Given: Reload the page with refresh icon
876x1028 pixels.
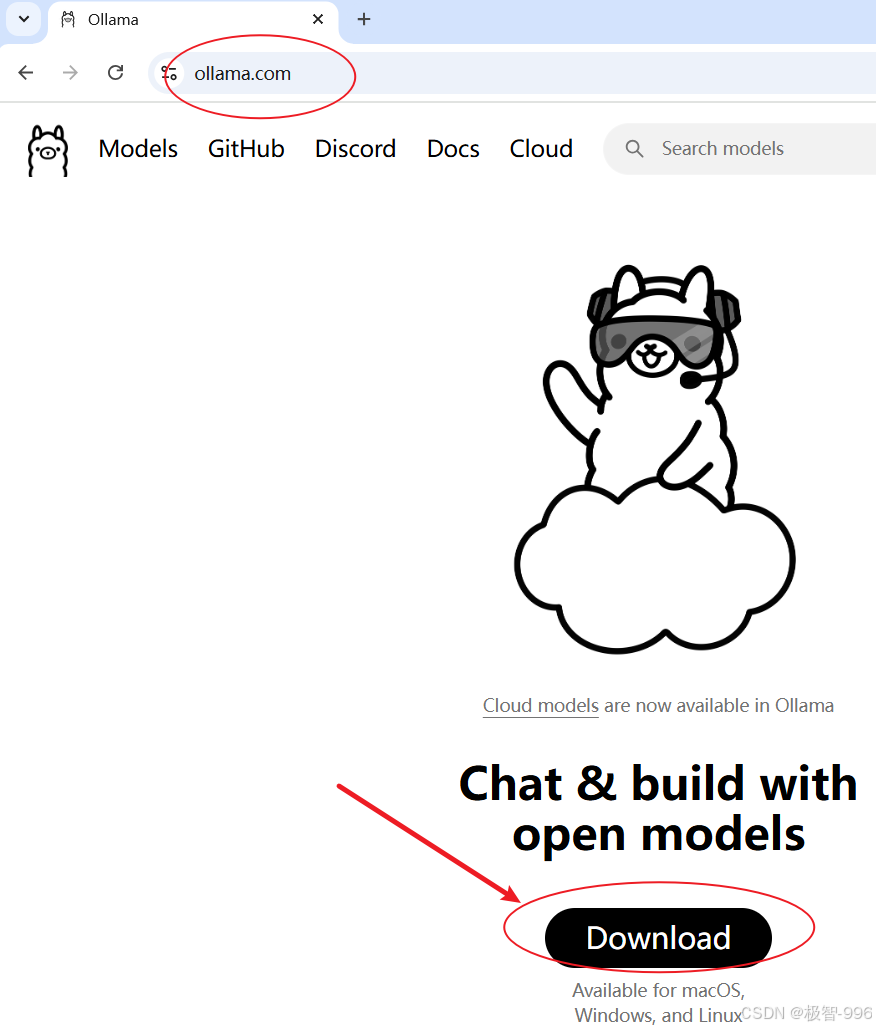Looking at the screenshot, I should coord(115,73).
